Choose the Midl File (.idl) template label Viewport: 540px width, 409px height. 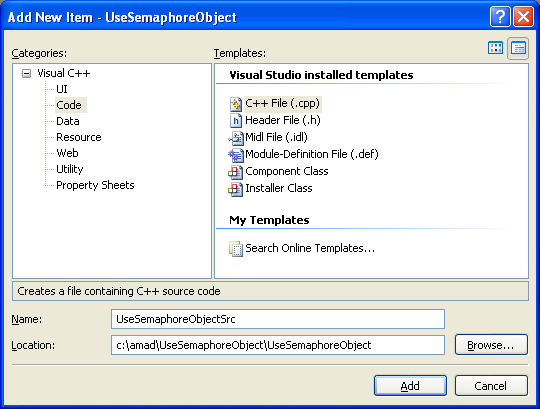[x=276, y=137]
